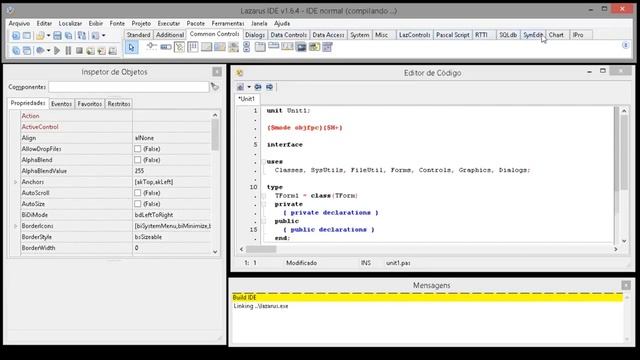Pick the TTrackBar component icon
The image size is (640, 360).
coord(152,47)
